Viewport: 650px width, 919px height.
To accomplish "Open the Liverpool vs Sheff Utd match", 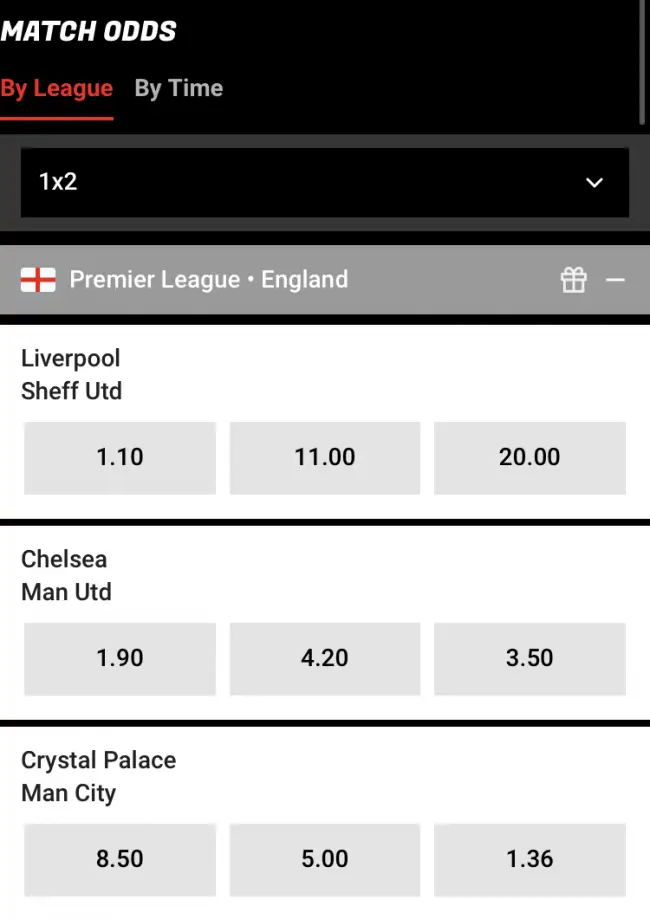I will (71, 374).
